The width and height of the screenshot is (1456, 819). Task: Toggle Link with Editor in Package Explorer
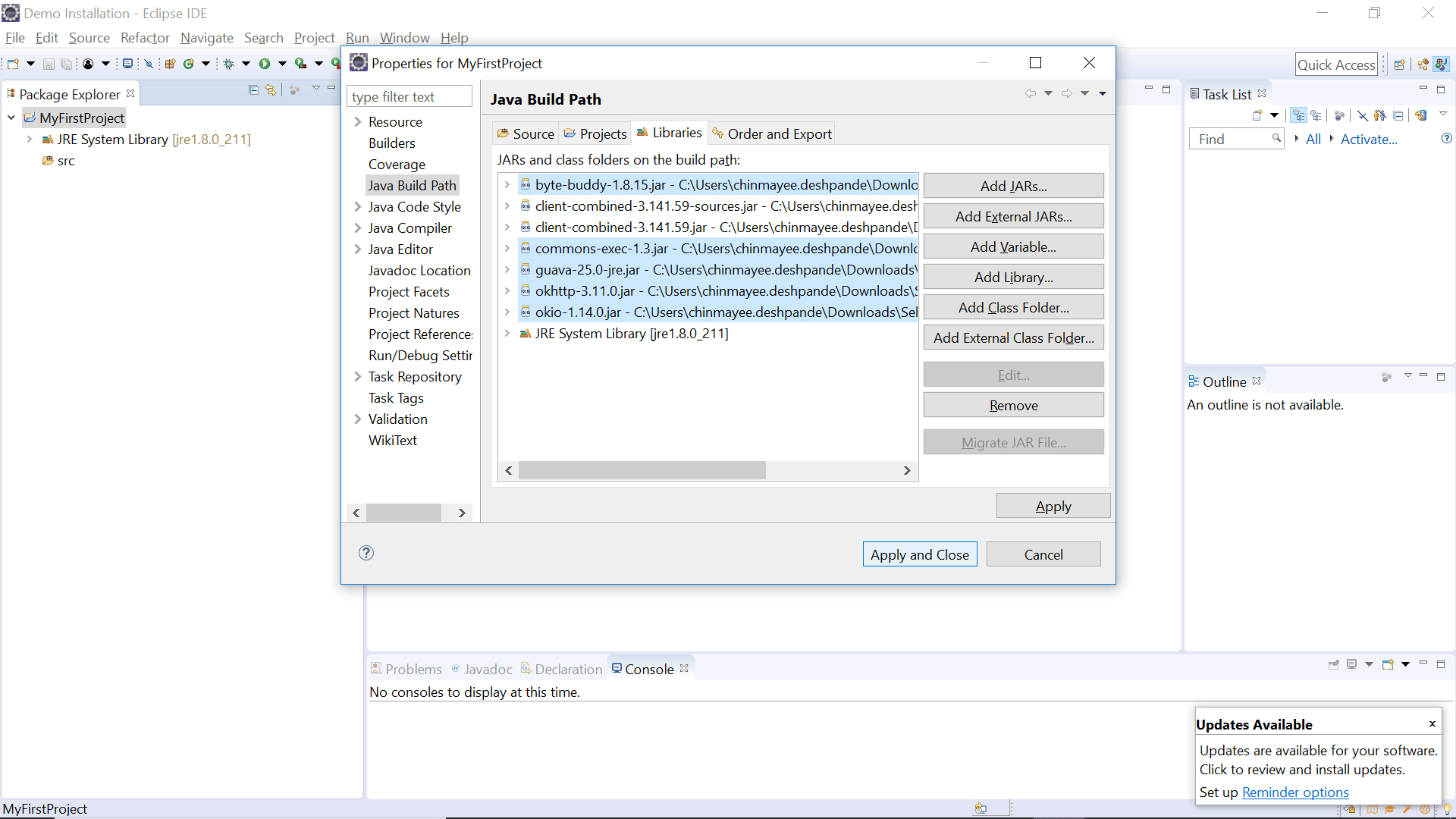pos(271,89)
